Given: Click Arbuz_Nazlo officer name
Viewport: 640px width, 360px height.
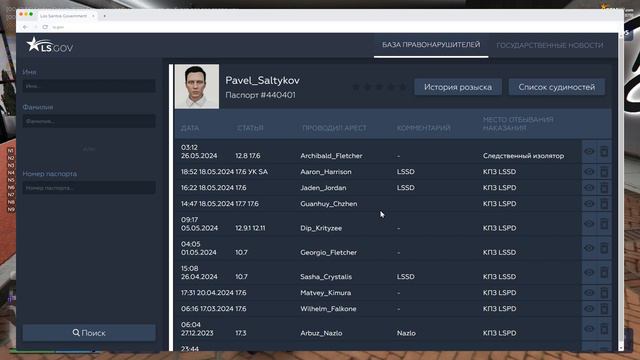Looking at the screenshot, I should pyautogui.click(x=321, y=333).
